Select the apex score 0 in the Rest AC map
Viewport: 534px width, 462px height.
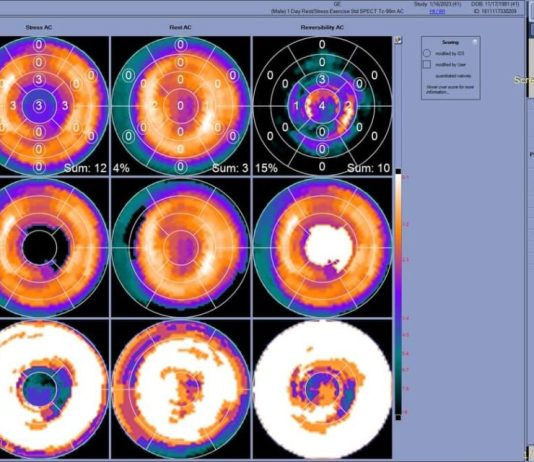[x=180, y=106]
